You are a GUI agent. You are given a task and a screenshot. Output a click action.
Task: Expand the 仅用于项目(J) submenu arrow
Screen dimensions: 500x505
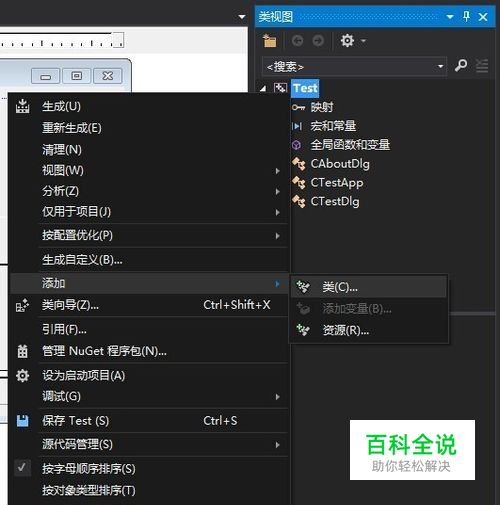coord(277,212)
